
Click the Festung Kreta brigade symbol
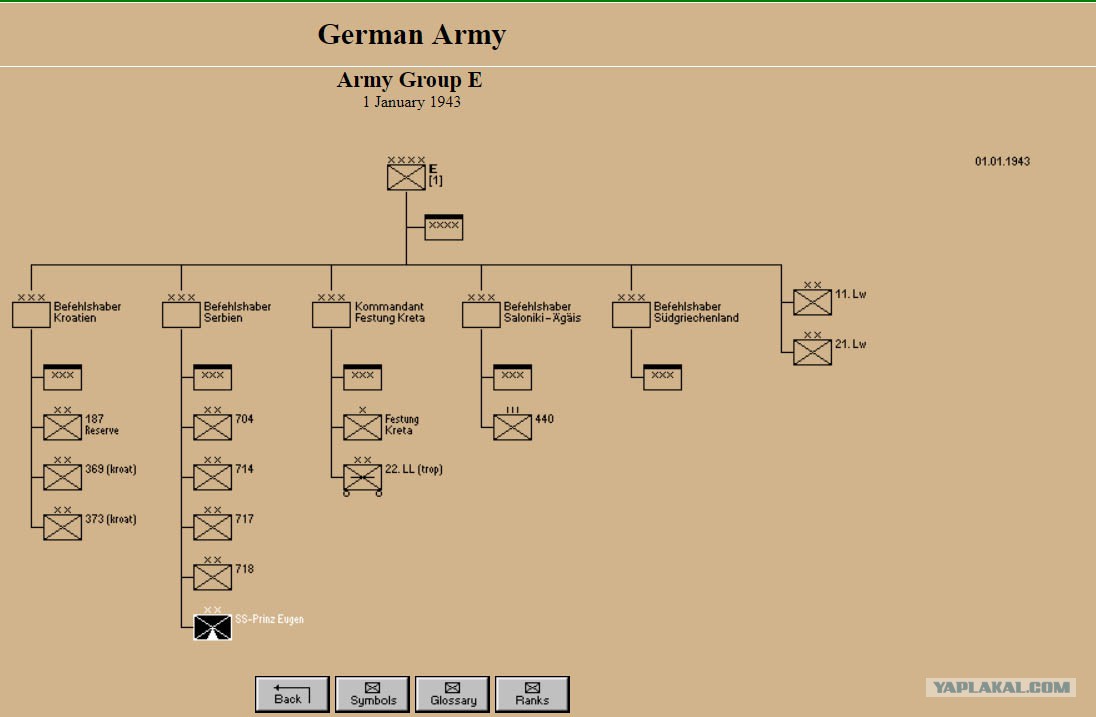(x=363, y=427)
